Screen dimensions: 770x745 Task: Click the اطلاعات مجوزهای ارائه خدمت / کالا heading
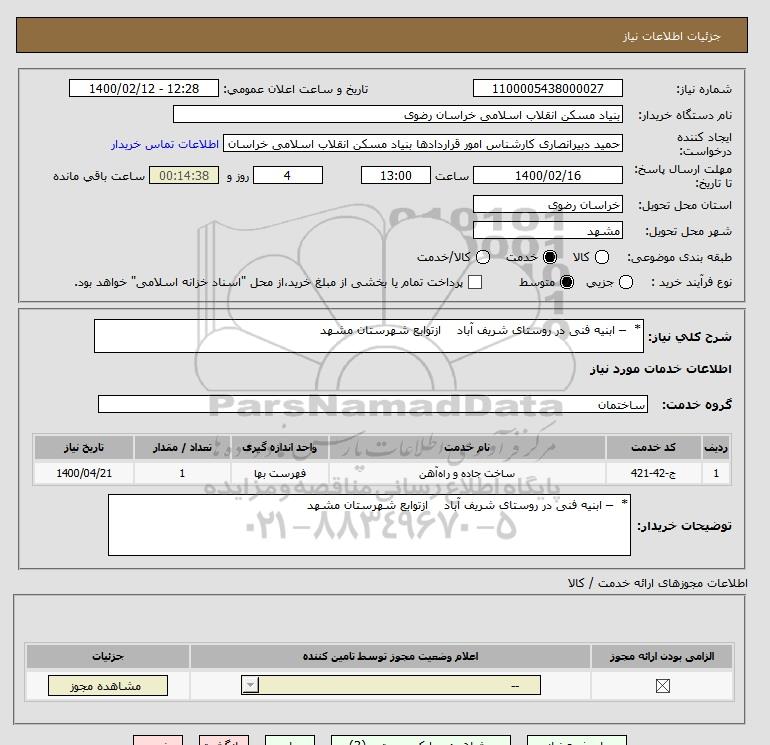pos(658,583)
